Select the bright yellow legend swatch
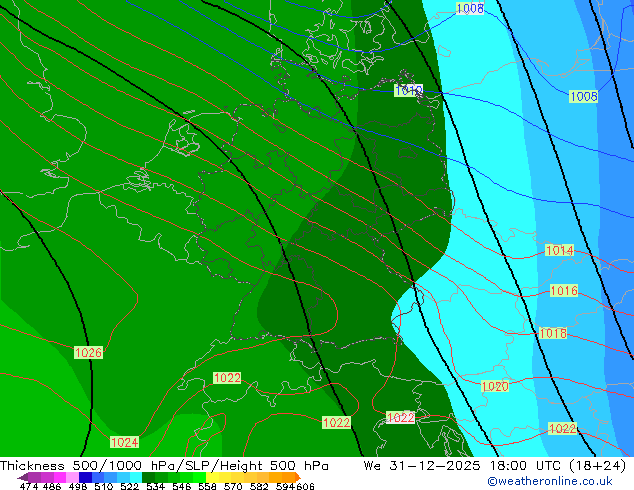Viewport: 634px width, 490px height. tap(212, 477)
